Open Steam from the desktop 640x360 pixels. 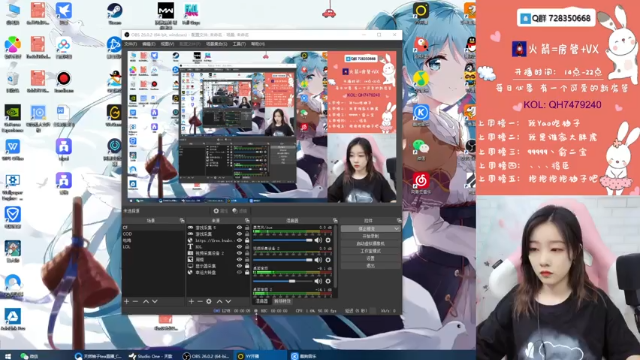115,13
